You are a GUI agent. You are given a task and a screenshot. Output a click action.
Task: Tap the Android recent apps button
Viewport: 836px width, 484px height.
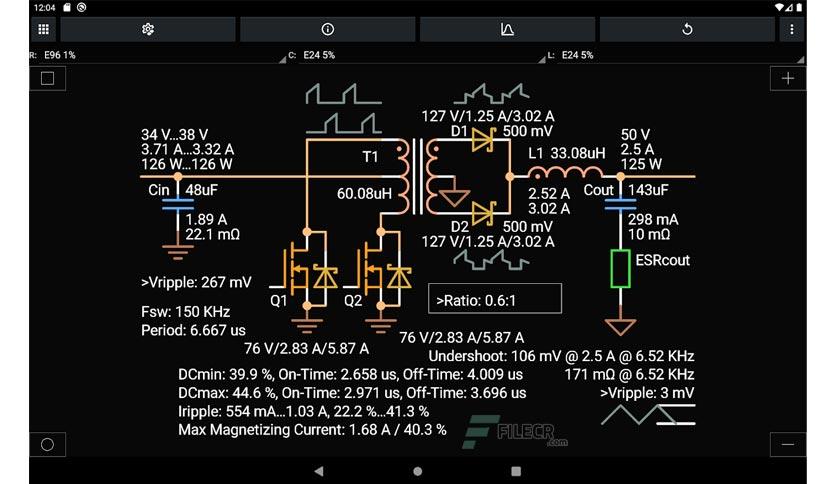(516, 471)
